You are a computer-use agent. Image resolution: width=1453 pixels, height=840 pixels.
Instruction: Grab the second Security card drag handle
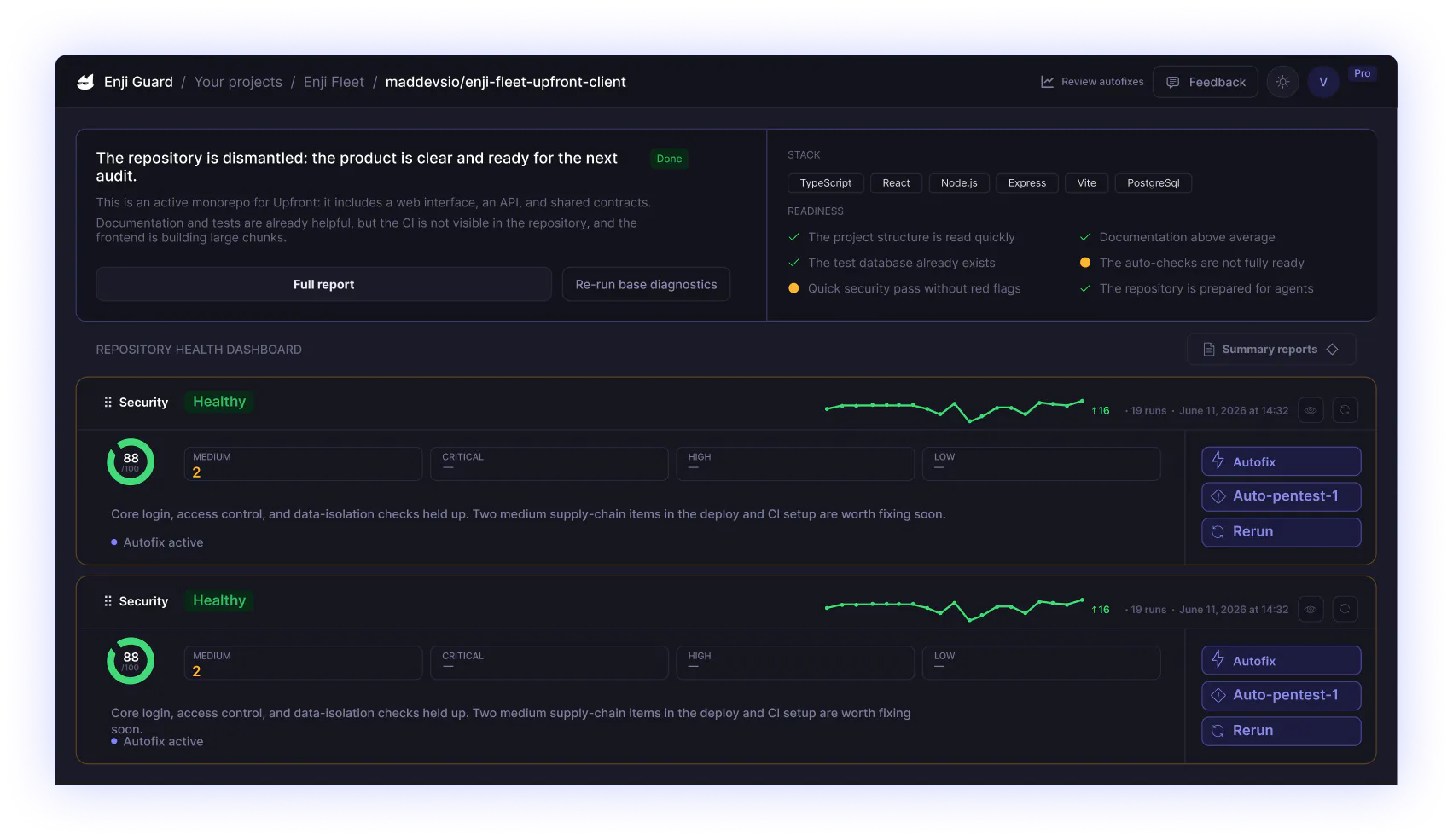[108, 601]
